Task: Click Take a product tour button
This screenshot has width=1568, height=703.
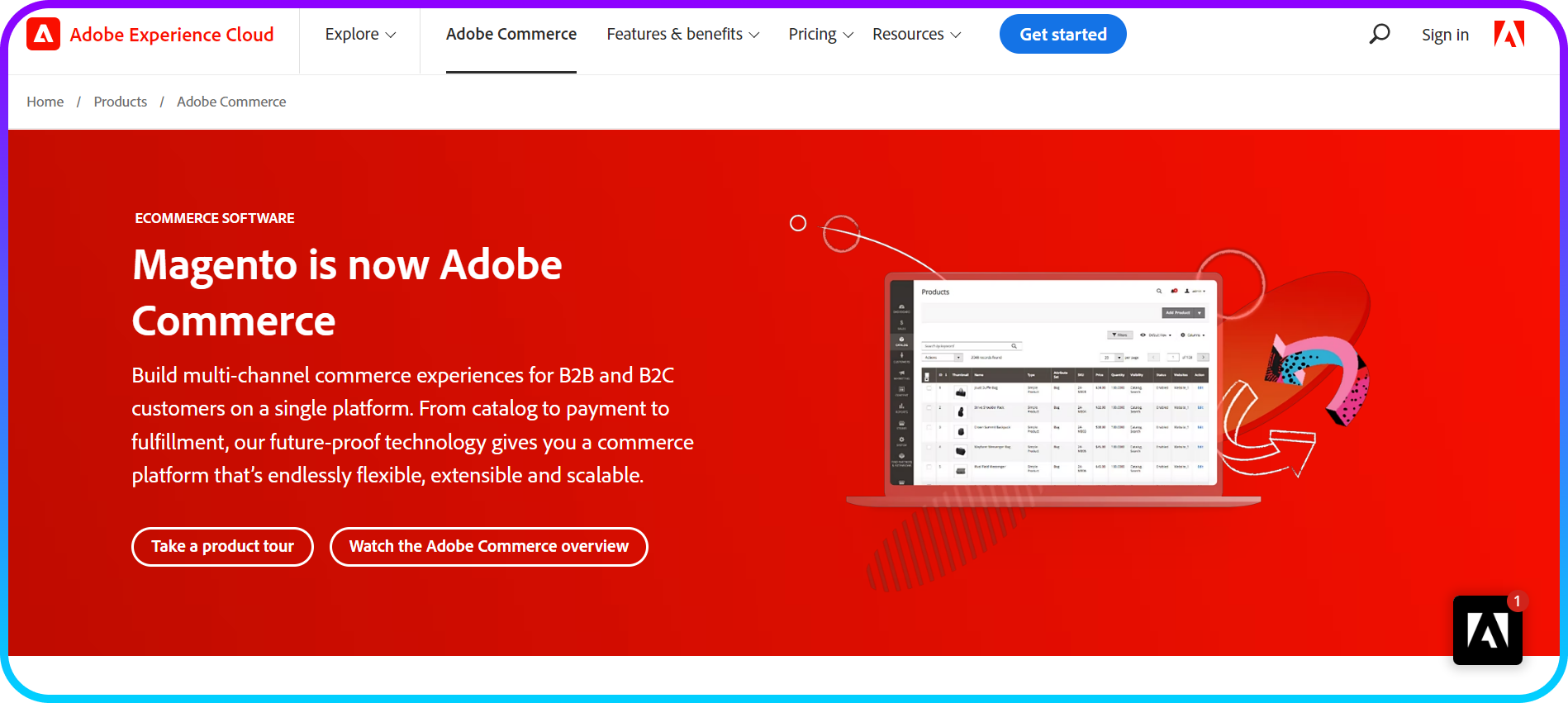Action: 222,546
